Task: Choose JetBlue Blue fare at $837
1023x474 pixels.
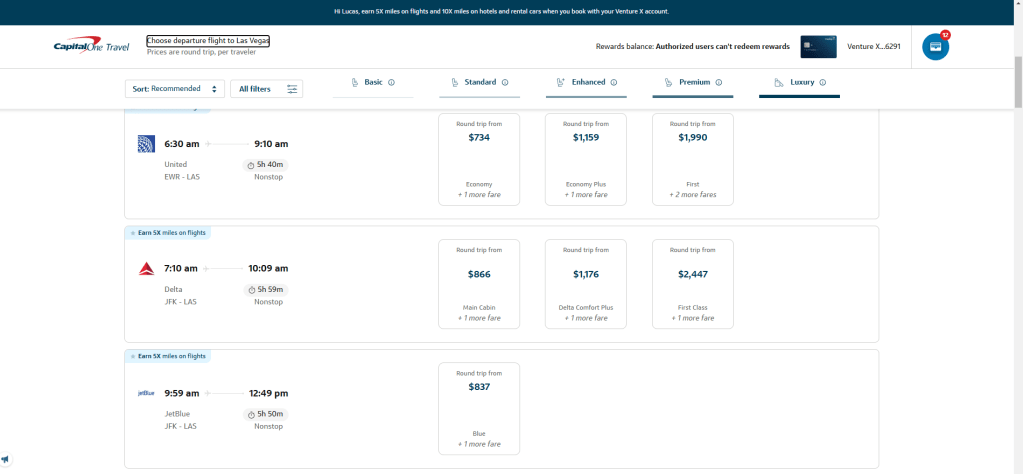Action: [479, 408]
